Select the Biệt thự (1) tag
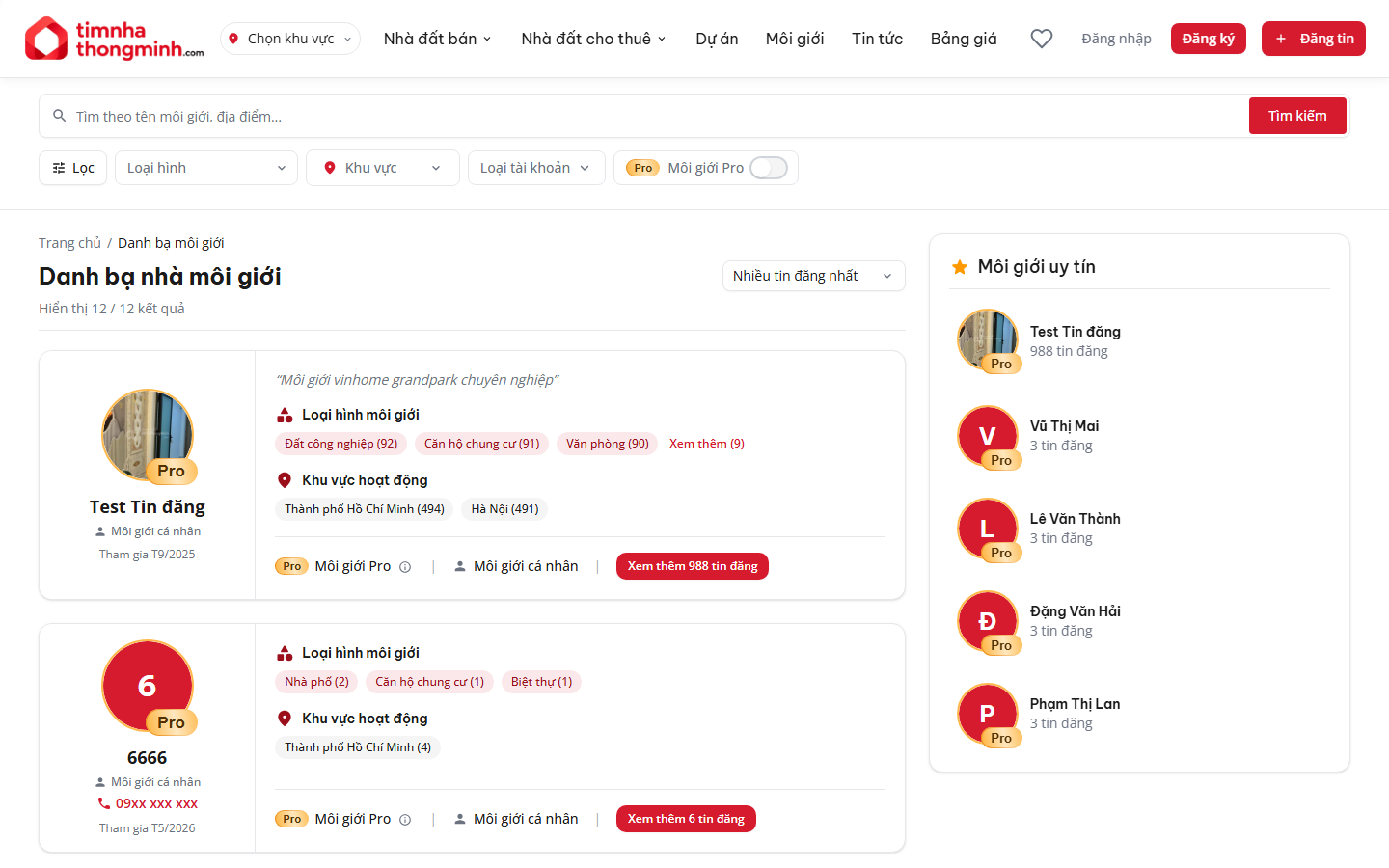This screenshot has height=868, width=1389. click(x=541, y=682)
